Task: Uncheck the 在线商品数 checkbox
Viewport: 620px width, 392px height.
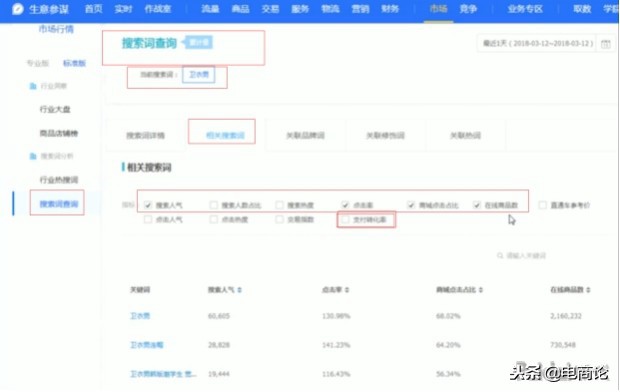Action: coord(476,205)
